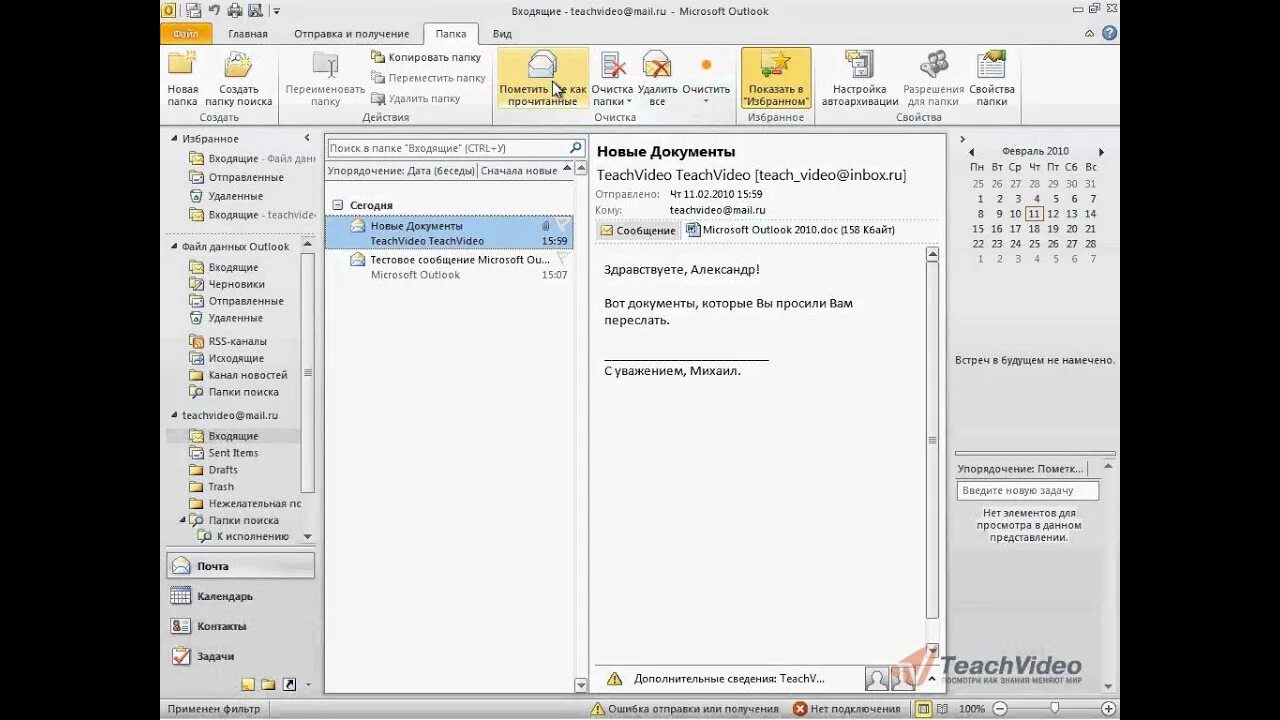Switch to Отправка и получение tab
Image resolution: width=1280 pixels, height=720 pixels.
point(351,33)
